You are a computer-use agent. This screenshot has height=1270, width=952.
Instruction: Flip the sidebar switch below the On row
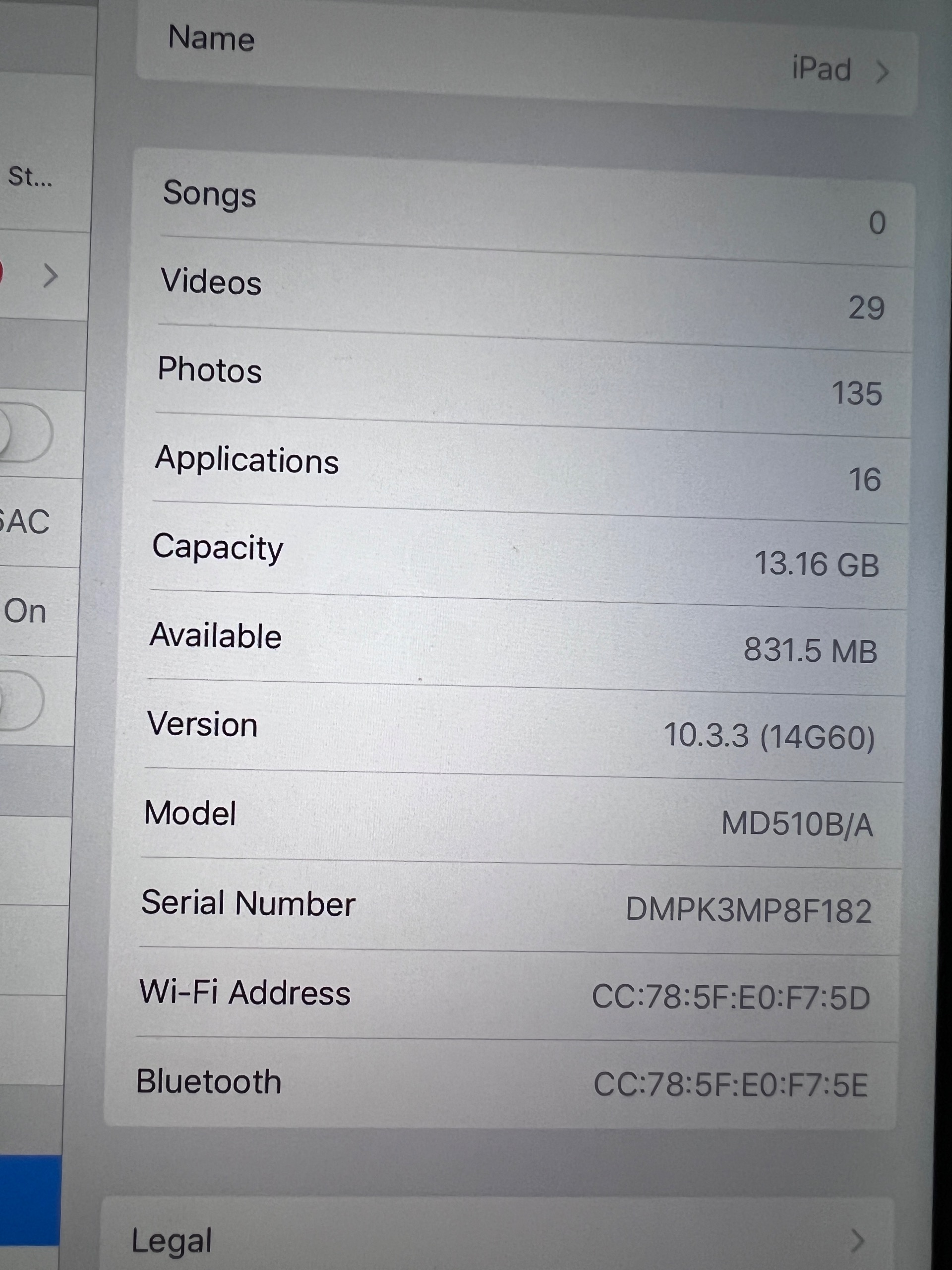pos(22,700)
